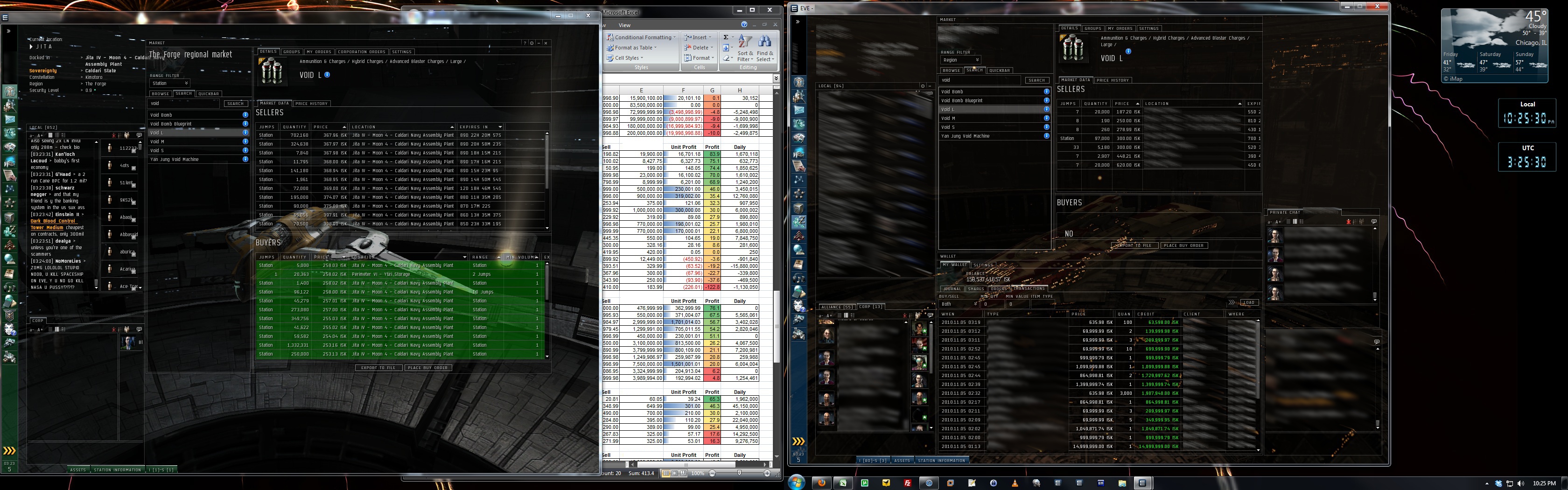Open the Region range filter dropdown
The height and width of the screenshot is (490, 1568).
click(x=960, y=60)
